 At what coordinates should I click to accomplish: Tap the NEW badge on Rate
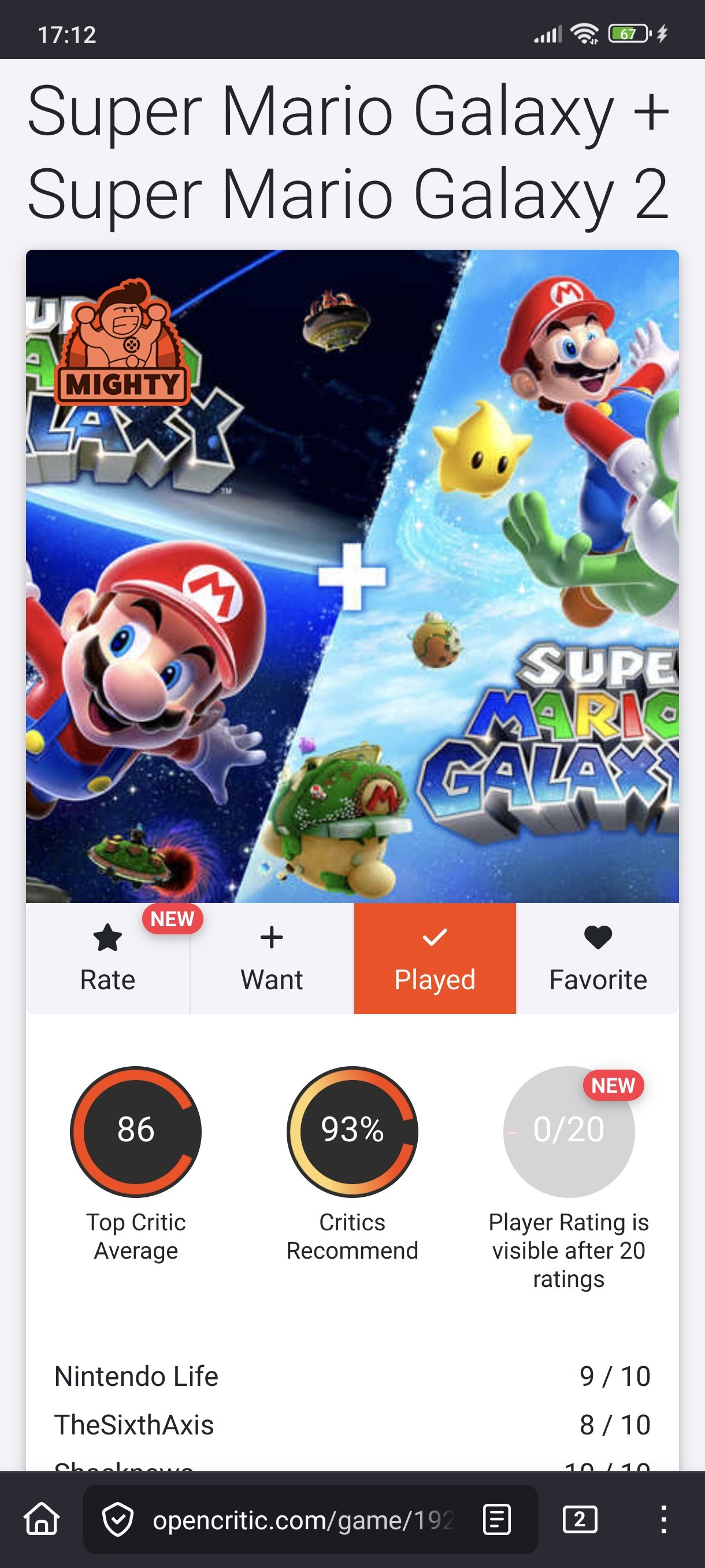pyautogui.click(x=172, y=919)
